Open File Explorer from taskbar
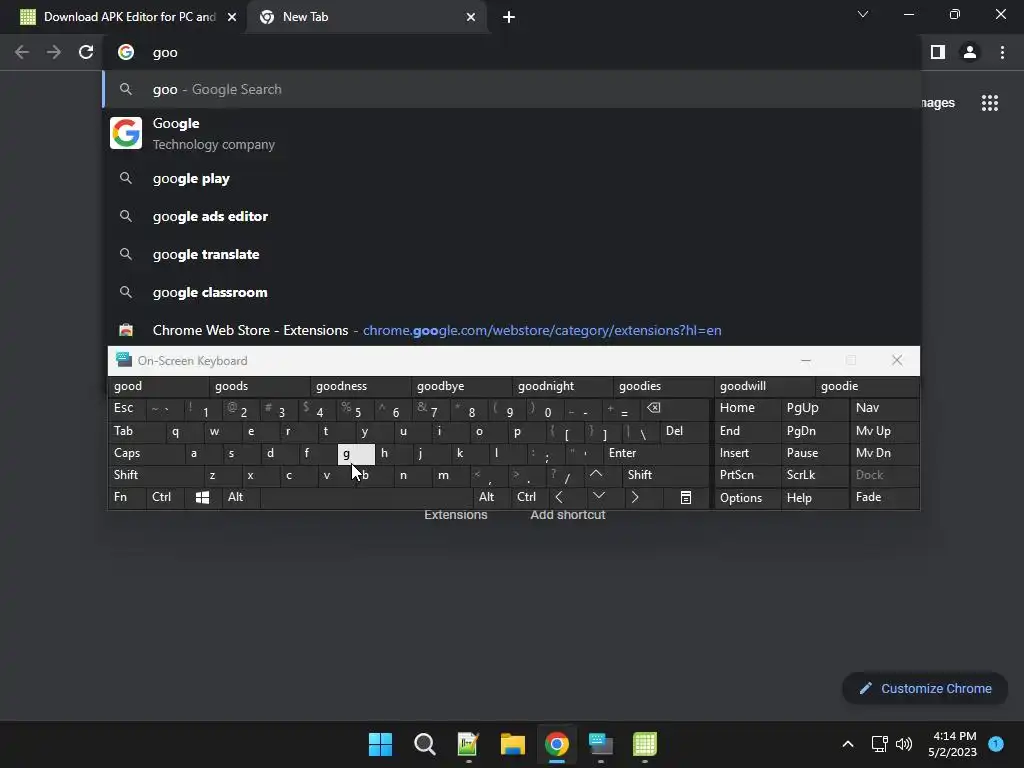Image resolution: width=1024 pixels, height=768 pixels. click(x=513, y=744)
